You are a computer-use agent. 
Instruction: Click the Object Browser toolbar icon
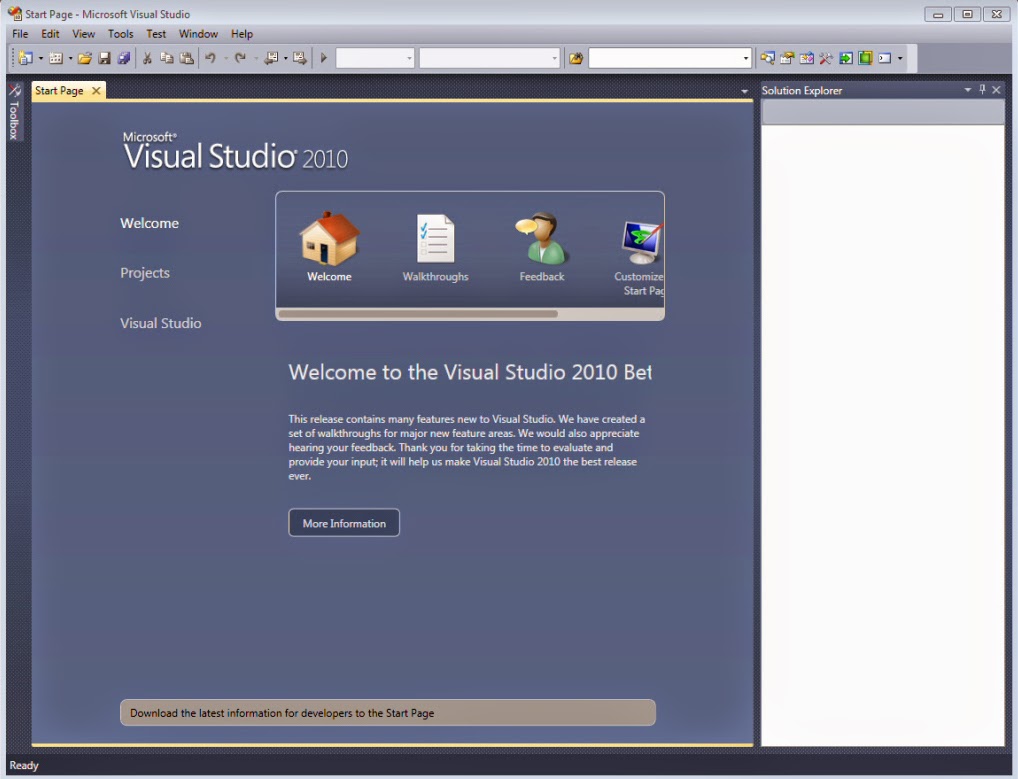tap(806, 58)
